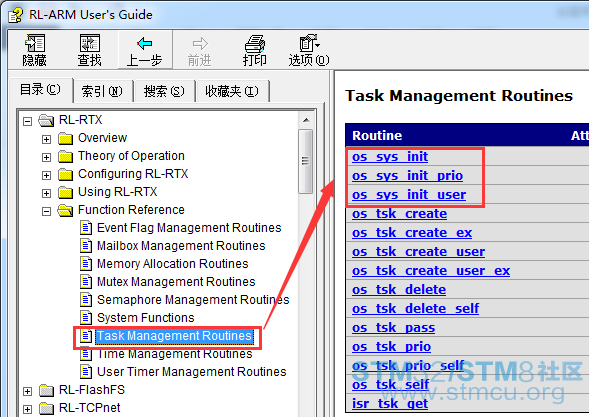
Task: Click the Semaphore Management Routines page icon
Action: pyautogui.click(x=86, y=300)
